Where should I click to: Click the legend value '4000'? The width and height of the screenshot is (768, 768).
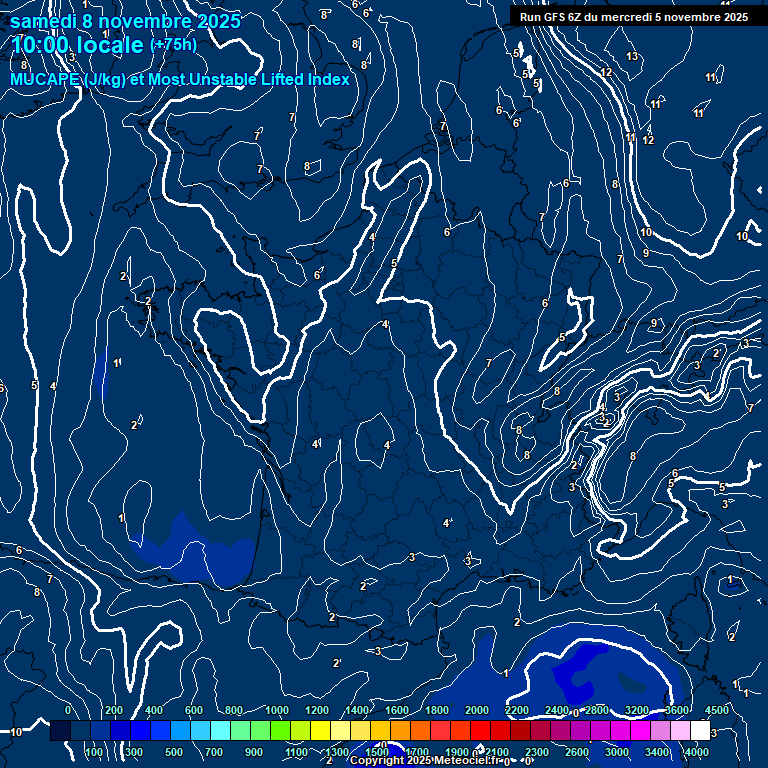pyautogui.click(x=696, y=752)
